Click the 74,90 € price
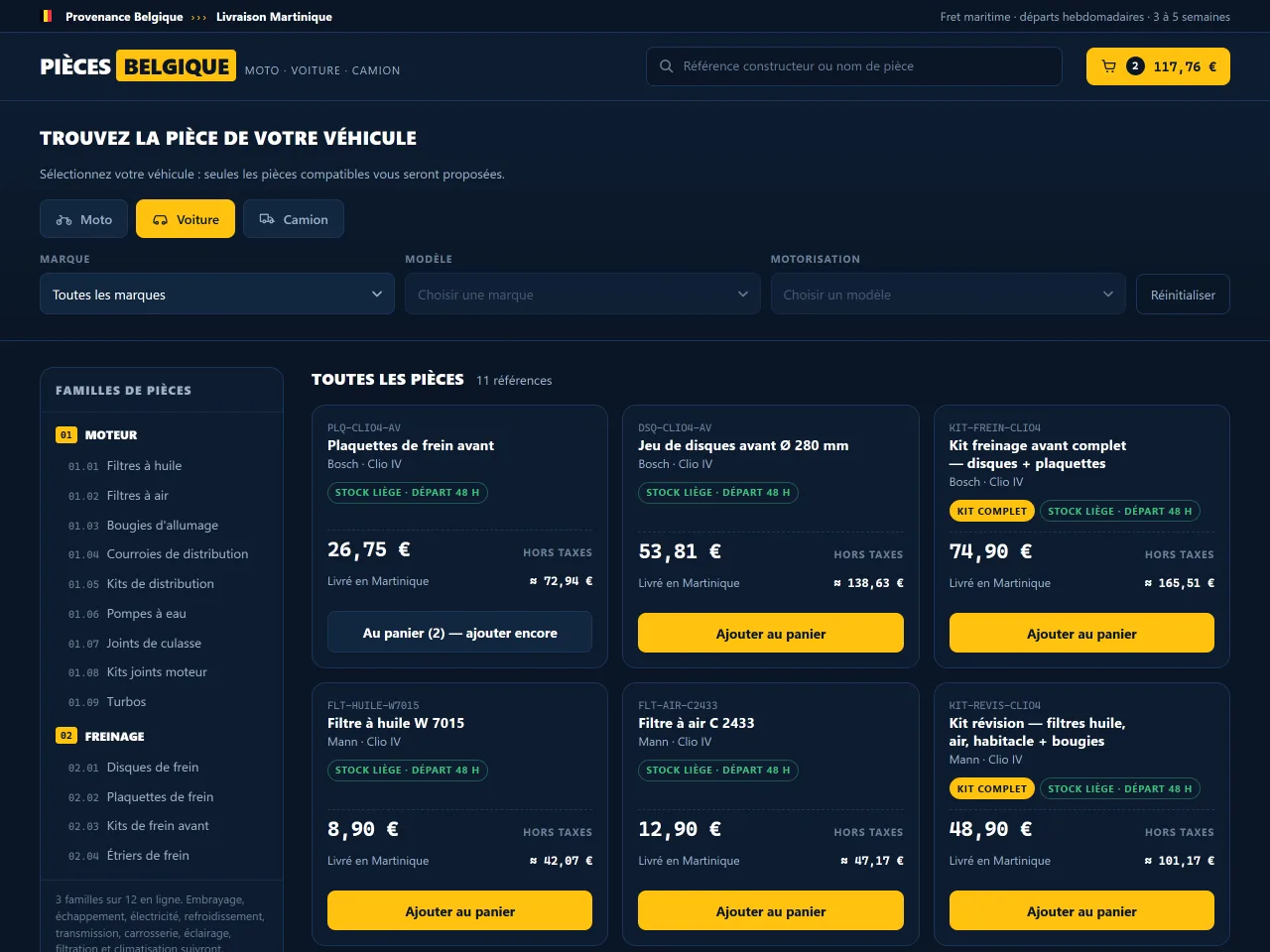 (991, 551)
